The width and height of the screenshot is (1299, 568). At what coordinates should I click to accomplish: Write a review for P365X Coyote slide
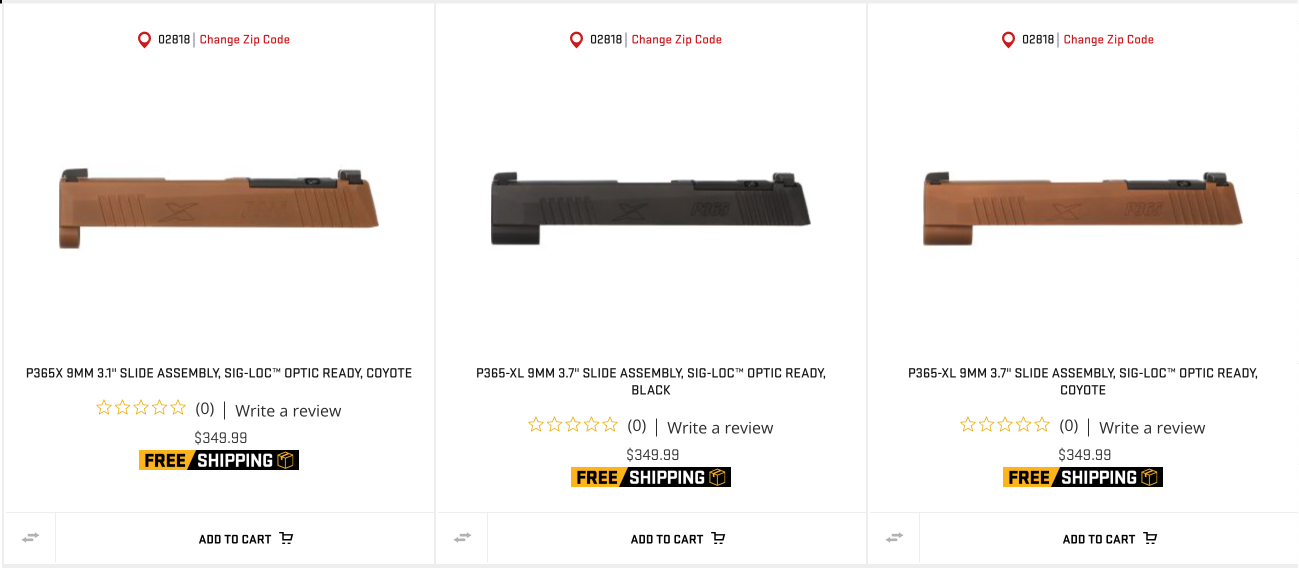point(288,411)
